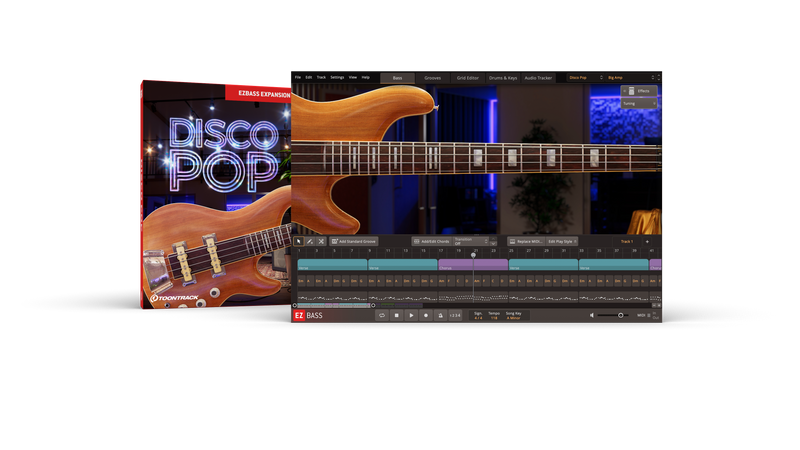Select the Track 1 tab

coord(627,241)
